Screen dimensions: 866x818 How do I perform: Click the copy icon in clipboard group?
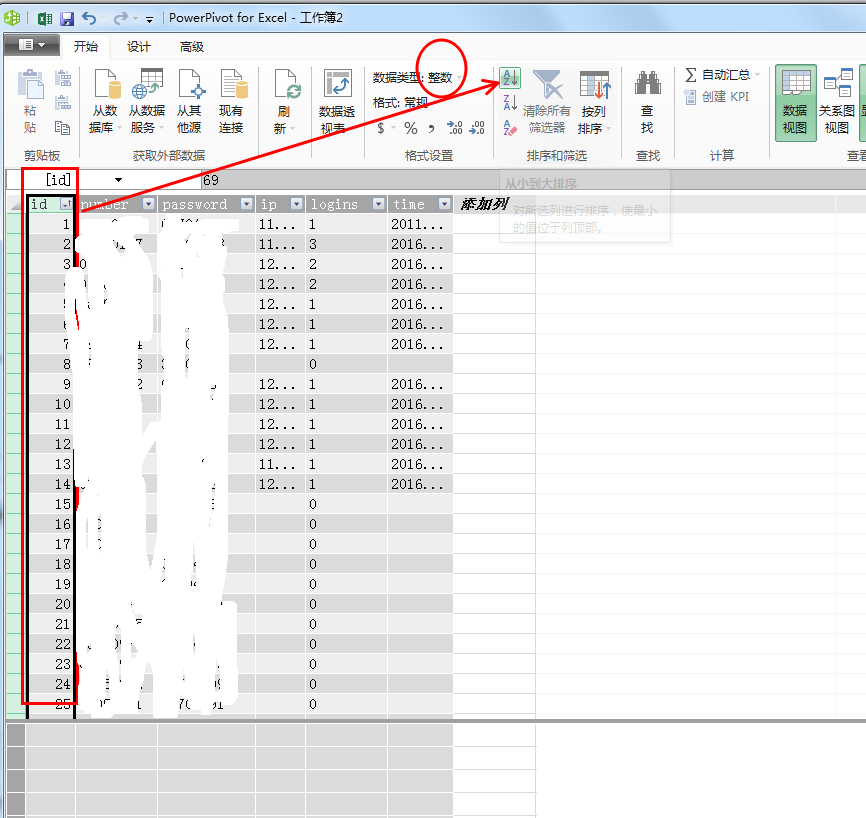pyautogui.click(x=62, y=128)
